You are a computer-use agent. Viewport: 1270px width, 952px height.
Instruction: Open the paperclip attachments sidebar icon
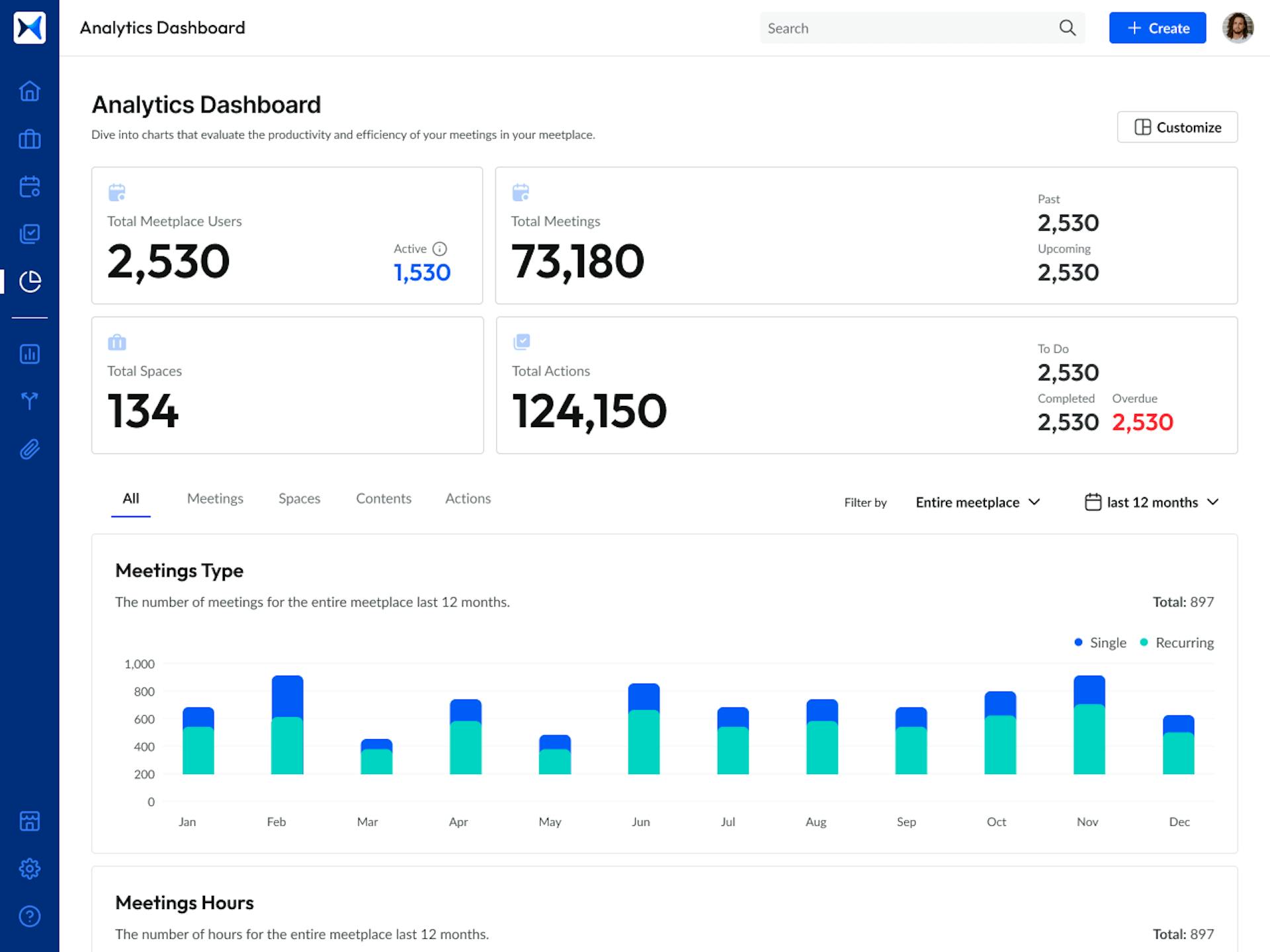pos(30,450)
